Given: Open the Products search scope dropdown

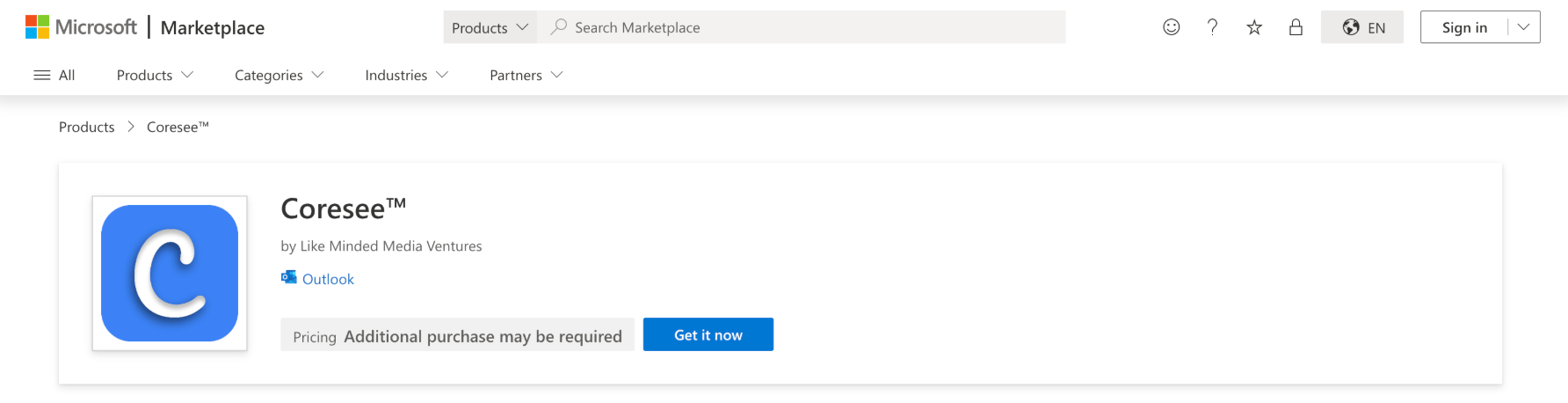Looking at the screenshot, I should [490, 27].
